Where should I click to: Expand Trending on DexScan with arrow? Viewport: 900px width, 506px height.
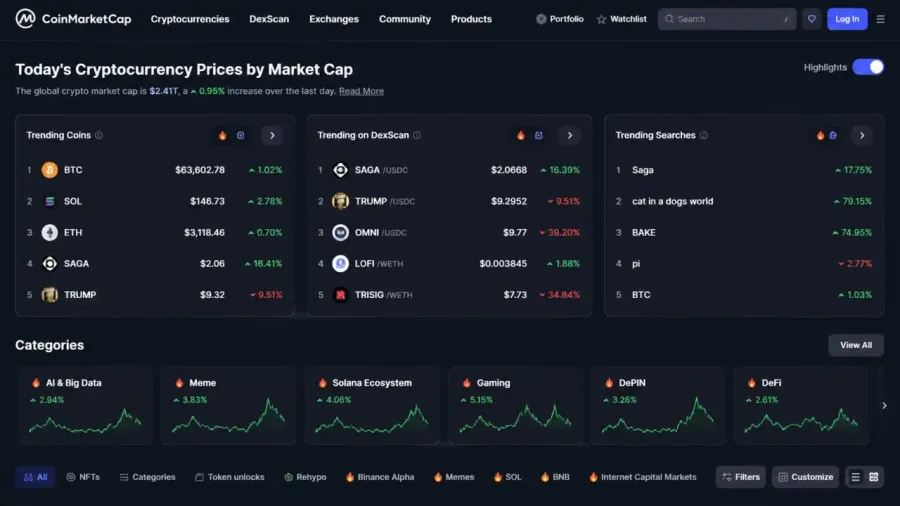coord(569,135)
